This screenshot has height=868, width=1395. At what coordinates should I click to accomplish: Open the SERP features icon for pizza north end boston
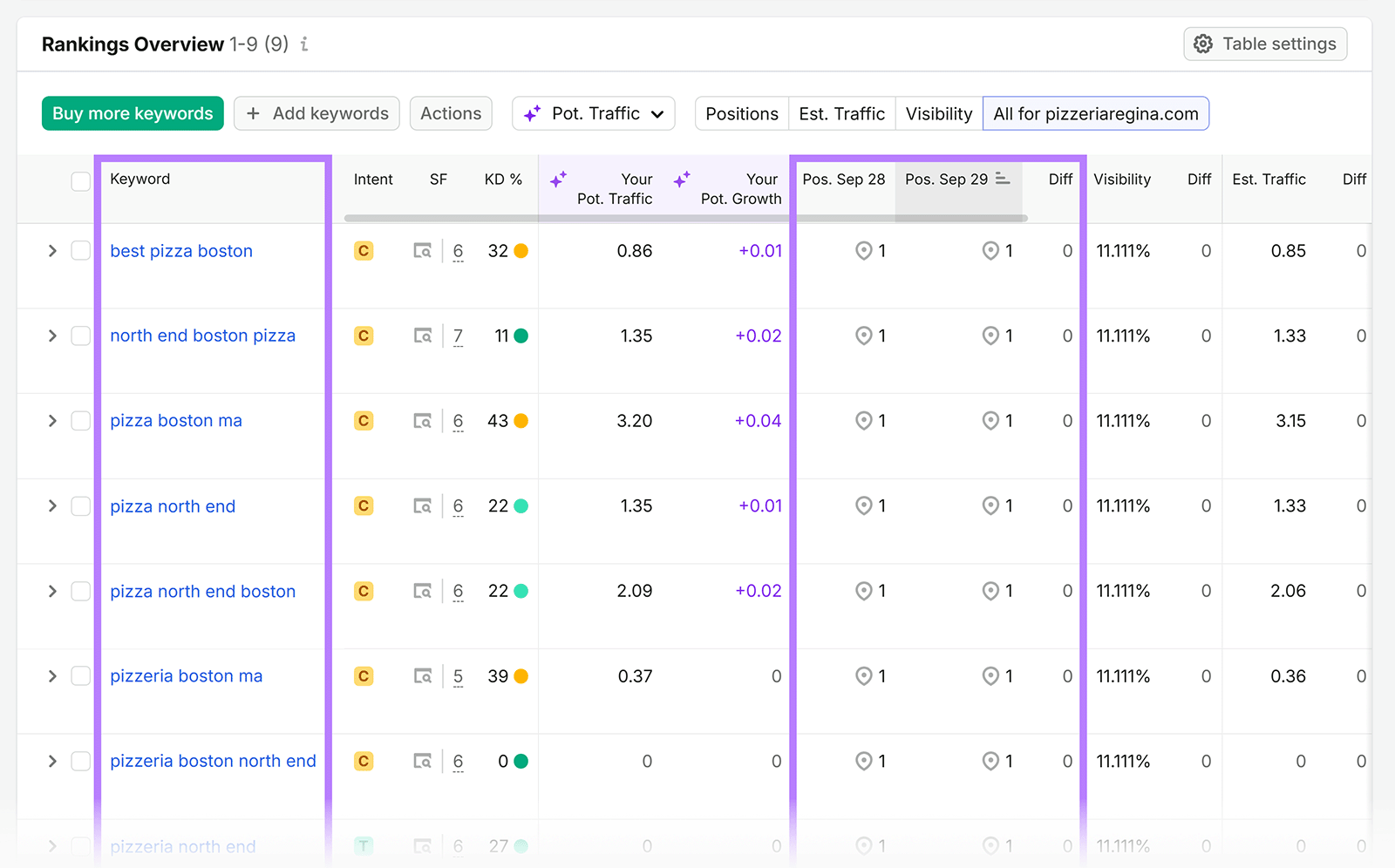click(x=423, y=591)
